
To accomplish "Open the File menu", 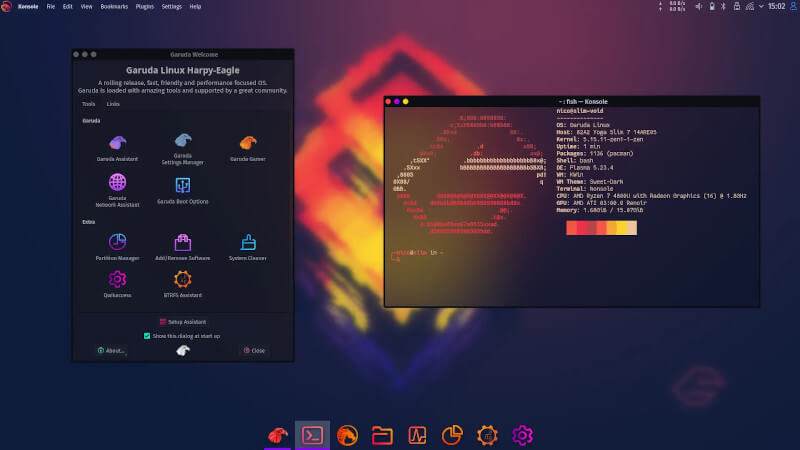I will (x=51, y=7).
